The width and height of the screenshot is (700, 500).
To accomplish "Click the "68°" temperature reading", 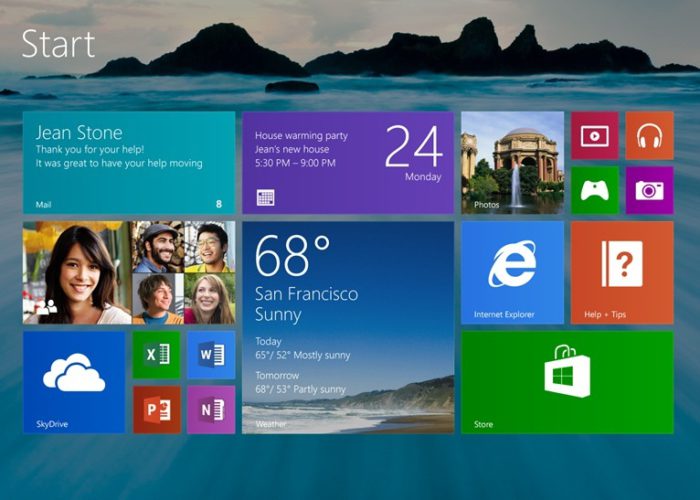I will (x=292, y=255).
